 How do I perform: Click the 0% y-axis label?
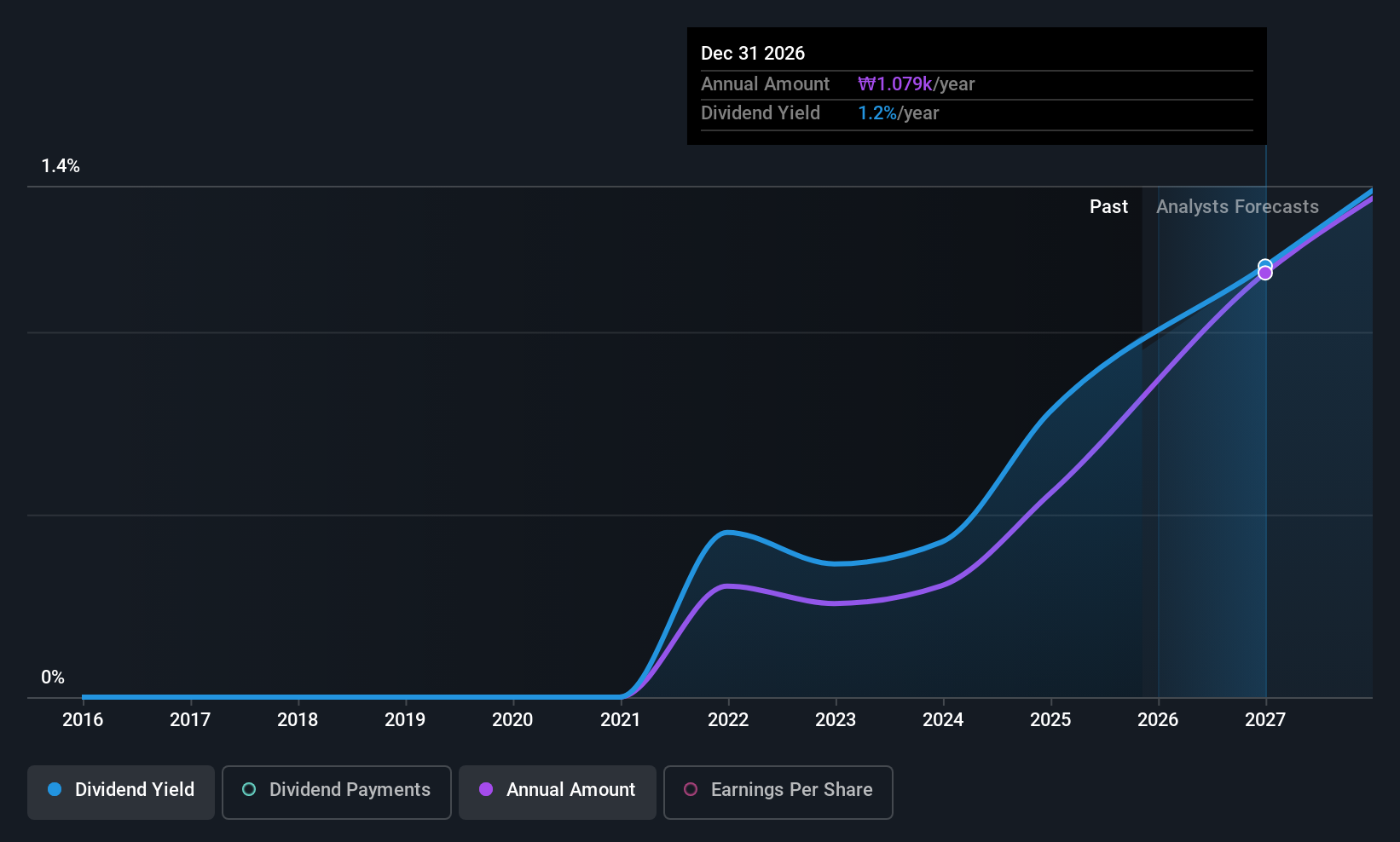pos(53,678)
